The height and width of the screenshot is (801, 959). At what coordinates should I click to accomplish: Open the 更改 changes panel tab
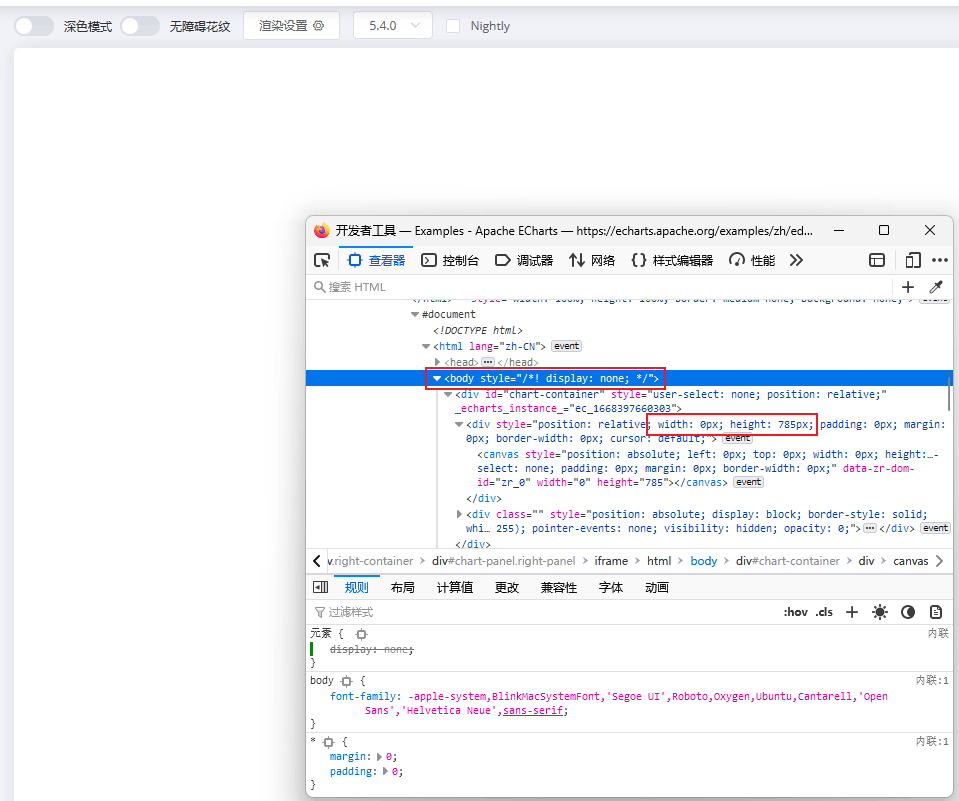[506, 588]
